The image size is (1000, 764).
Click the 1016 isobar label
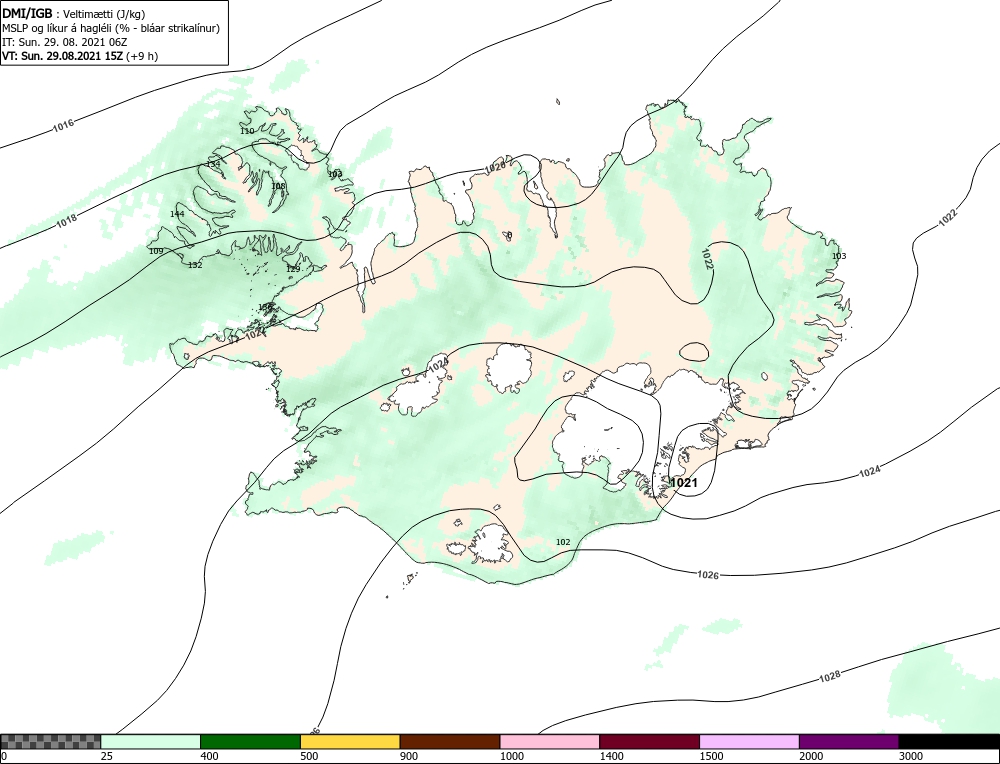click(63, 125)
